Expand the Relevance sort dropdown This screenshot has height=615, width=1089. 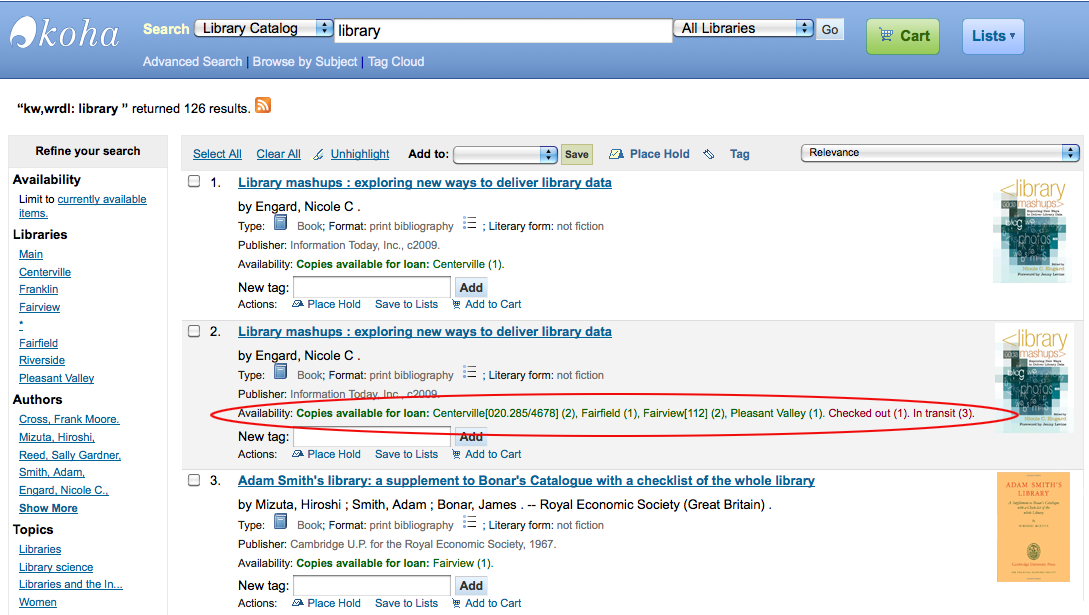pos(940,153)
